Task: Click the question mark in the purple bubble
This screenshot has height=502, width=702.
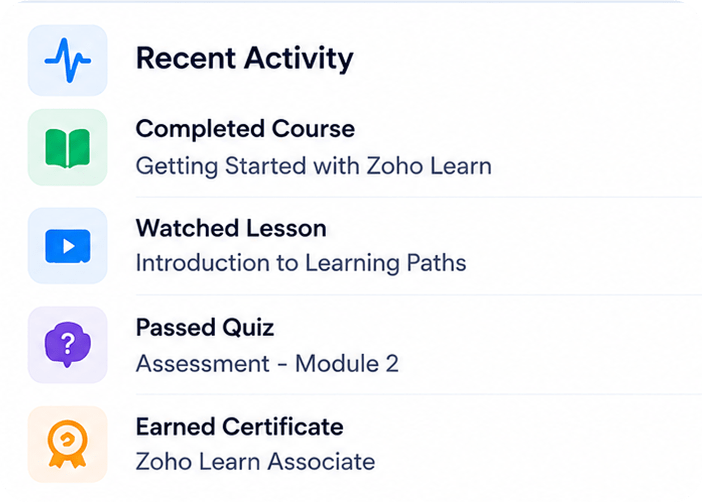Action: pos(68,343)
